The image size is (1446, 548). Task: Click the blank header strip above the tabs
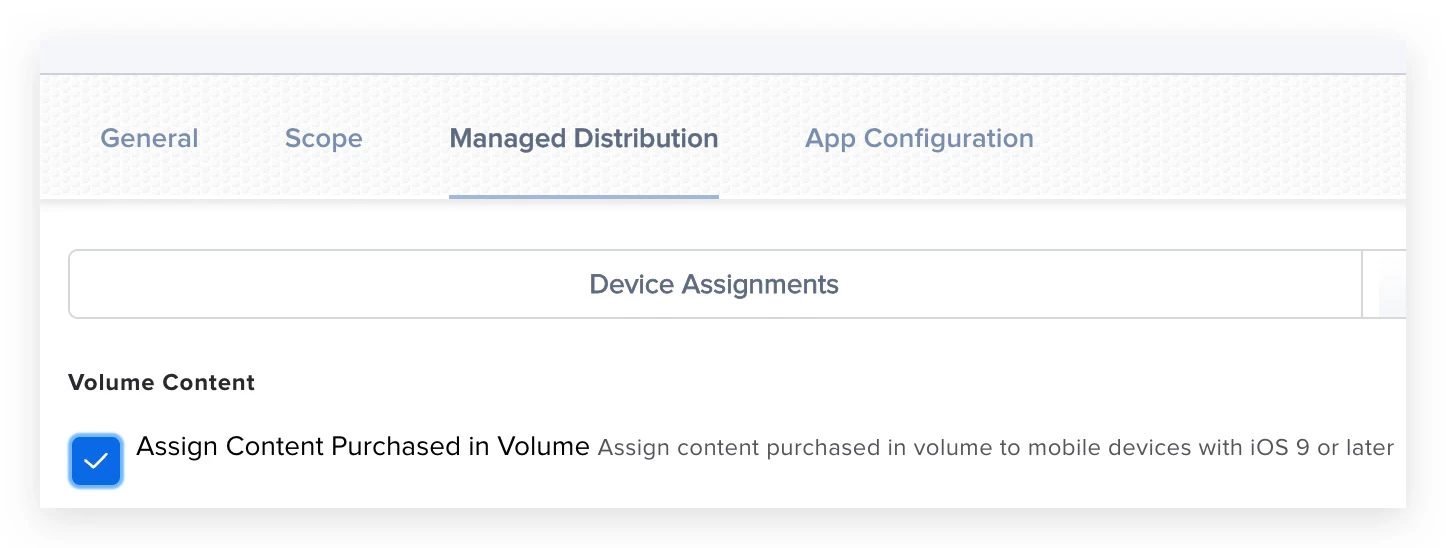[x=723, y=57]
